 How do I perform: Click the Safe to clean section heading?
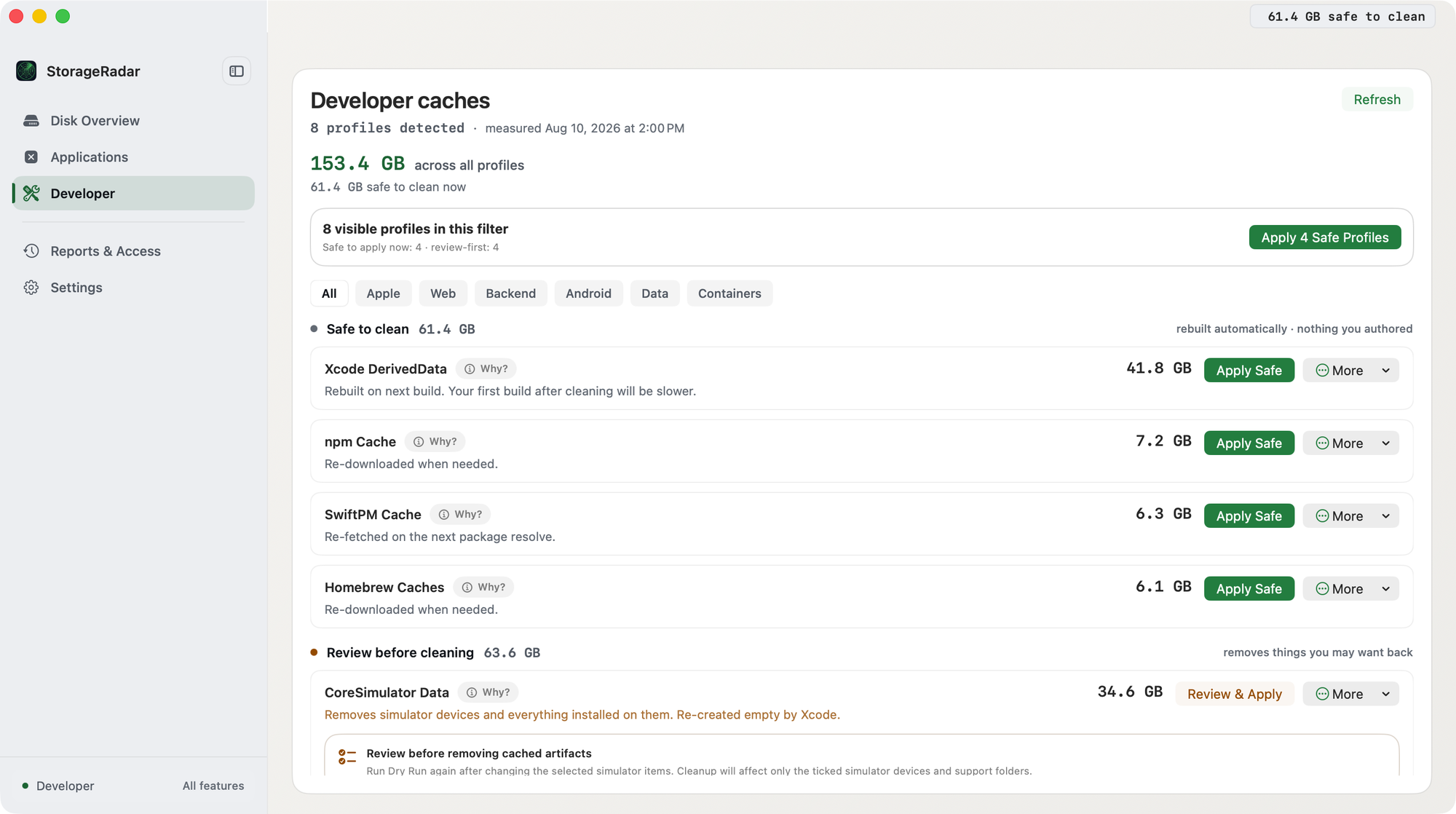click(368, 329)
